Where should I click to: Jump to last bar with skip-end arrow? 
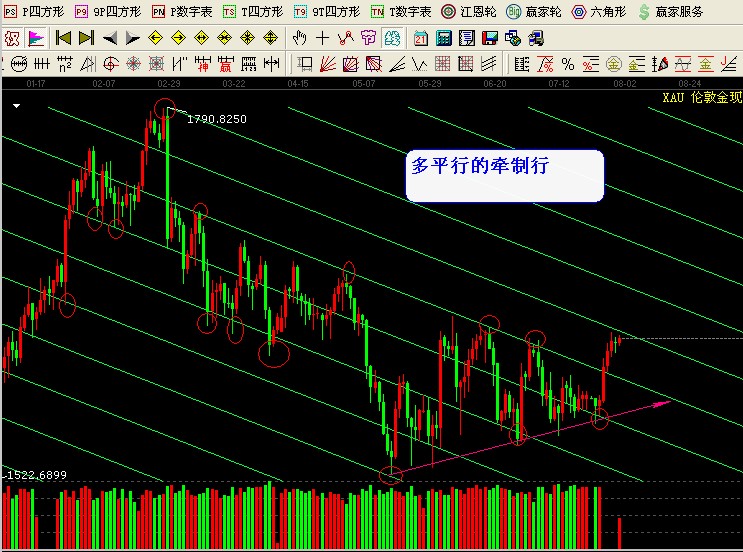(86, 39)
